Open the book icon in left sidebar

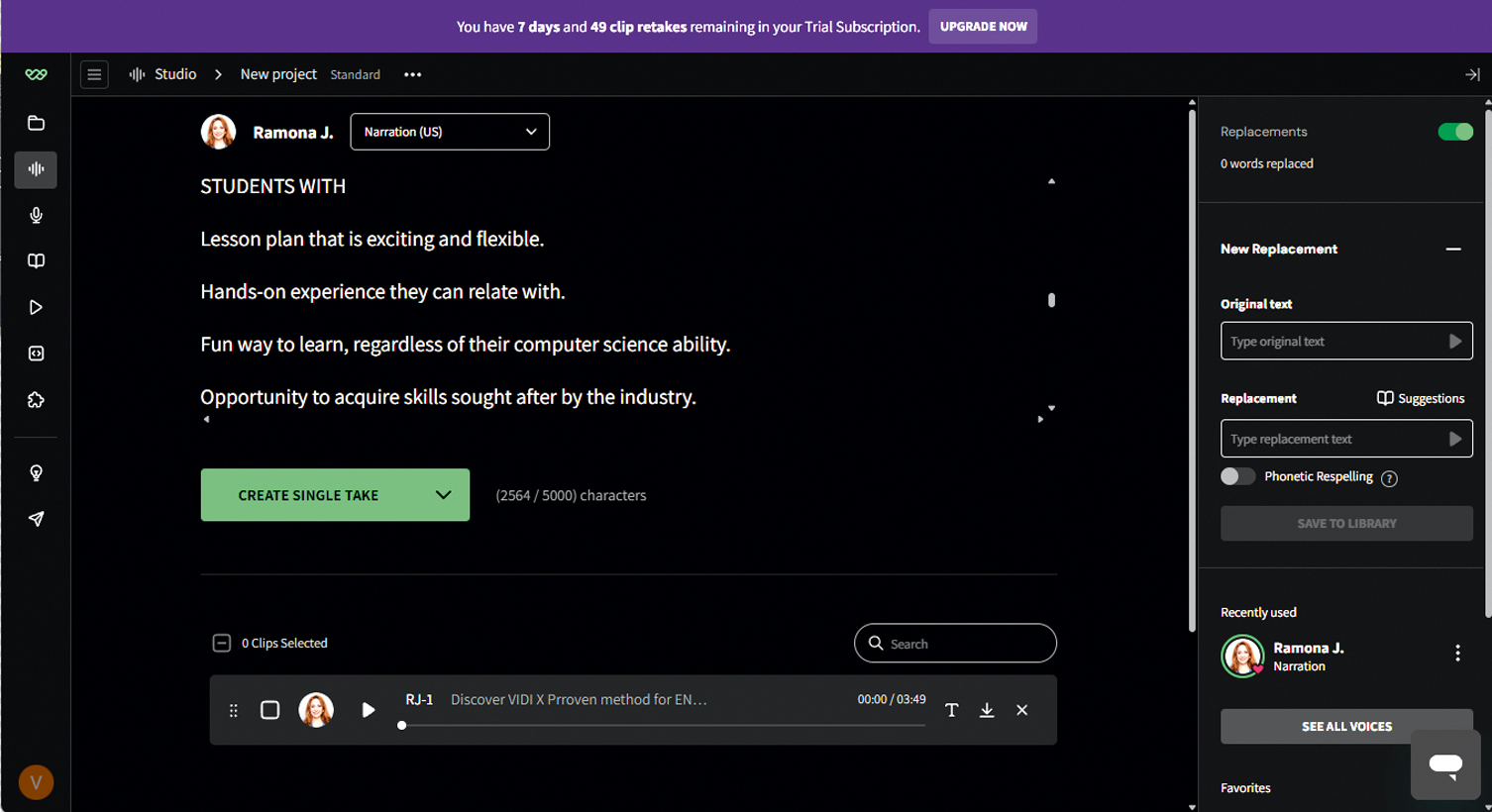[36, 261]
